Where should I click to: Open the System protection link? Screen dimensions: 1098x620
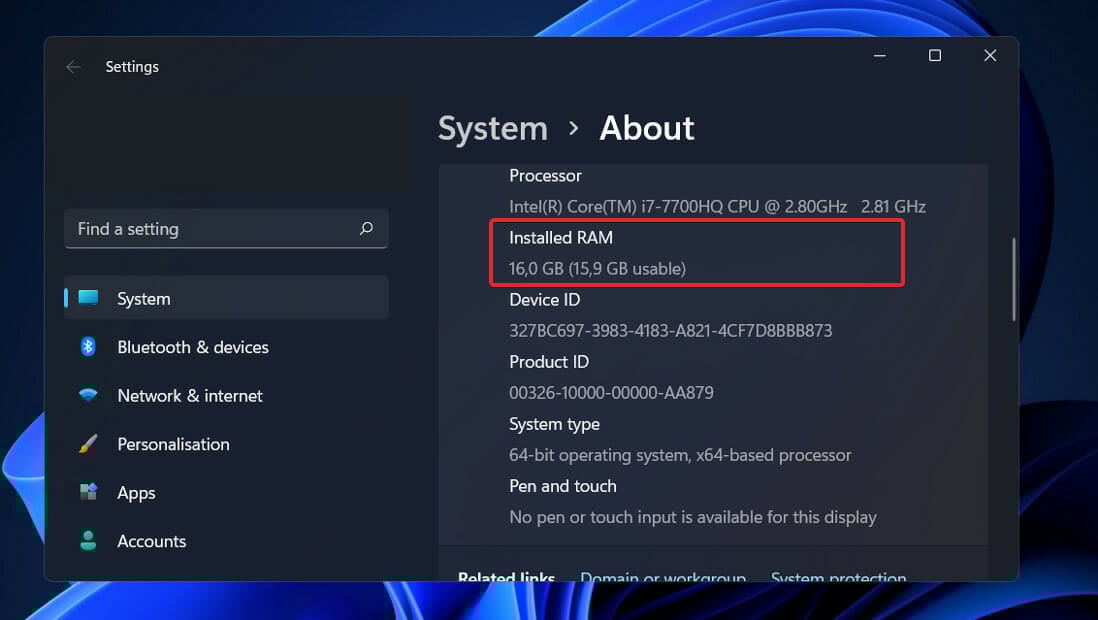(838, 578)
